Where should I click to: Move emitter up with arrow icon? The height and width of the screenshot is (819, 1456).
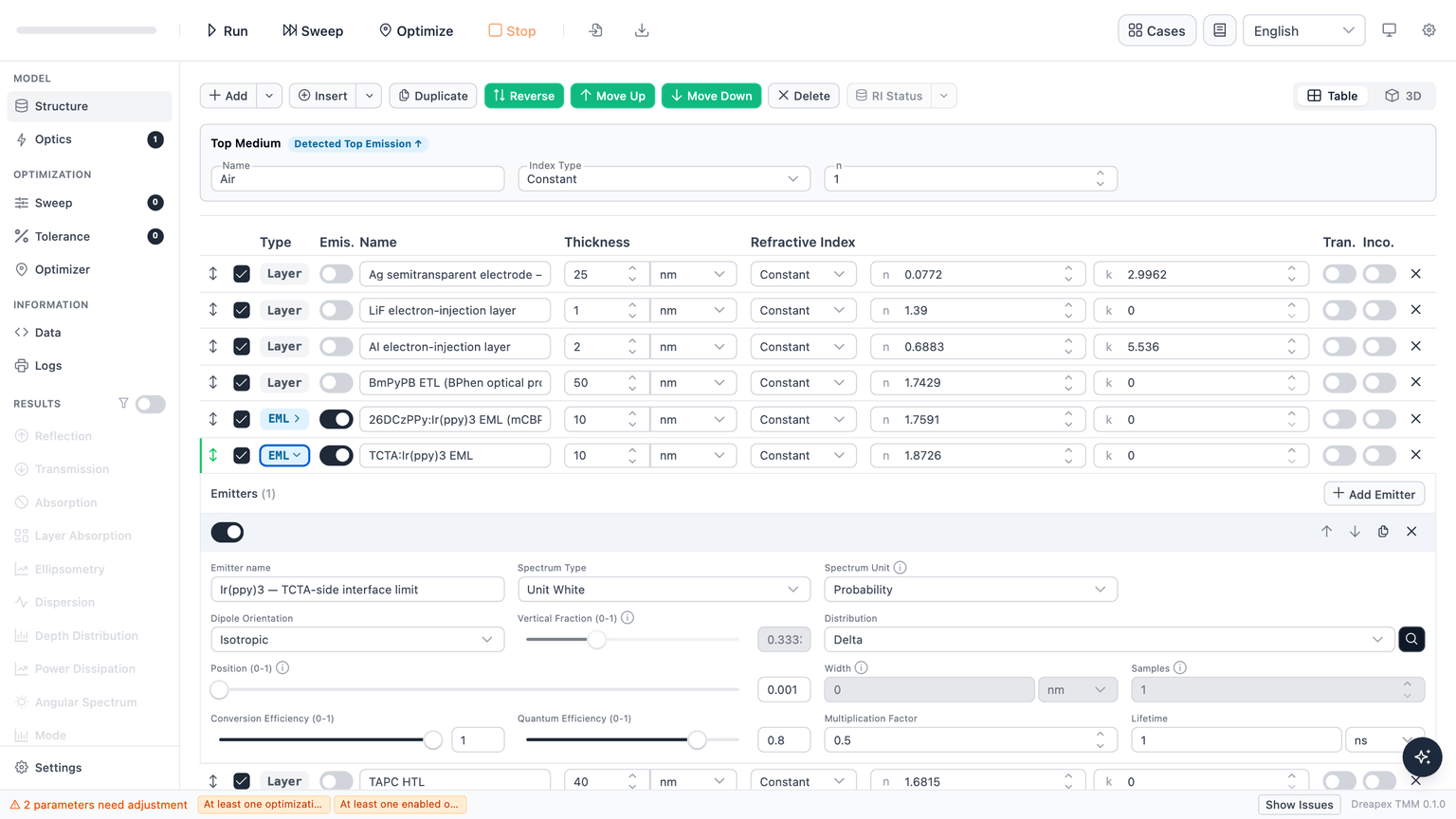pos(1326,532)
